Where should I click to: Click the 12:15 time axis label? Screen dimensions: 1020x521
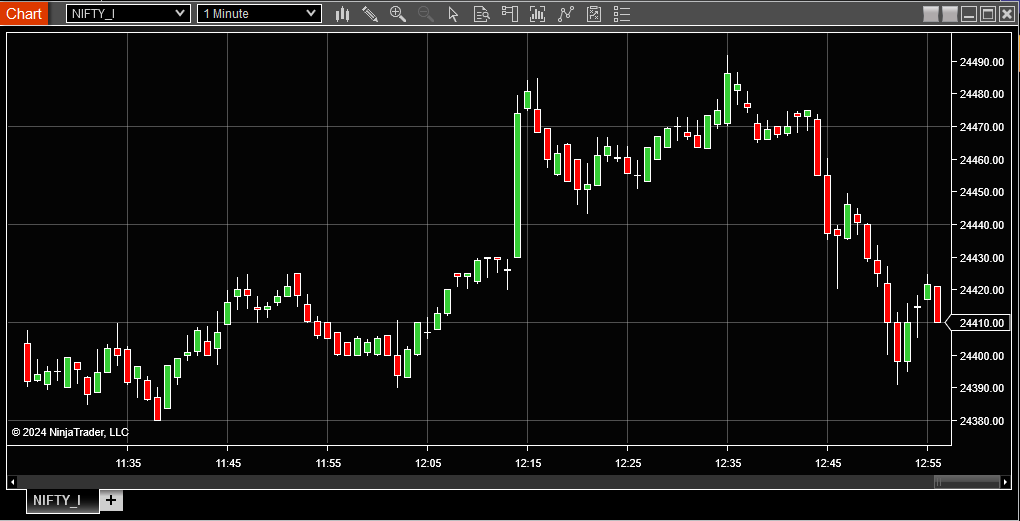pos(528,464)
